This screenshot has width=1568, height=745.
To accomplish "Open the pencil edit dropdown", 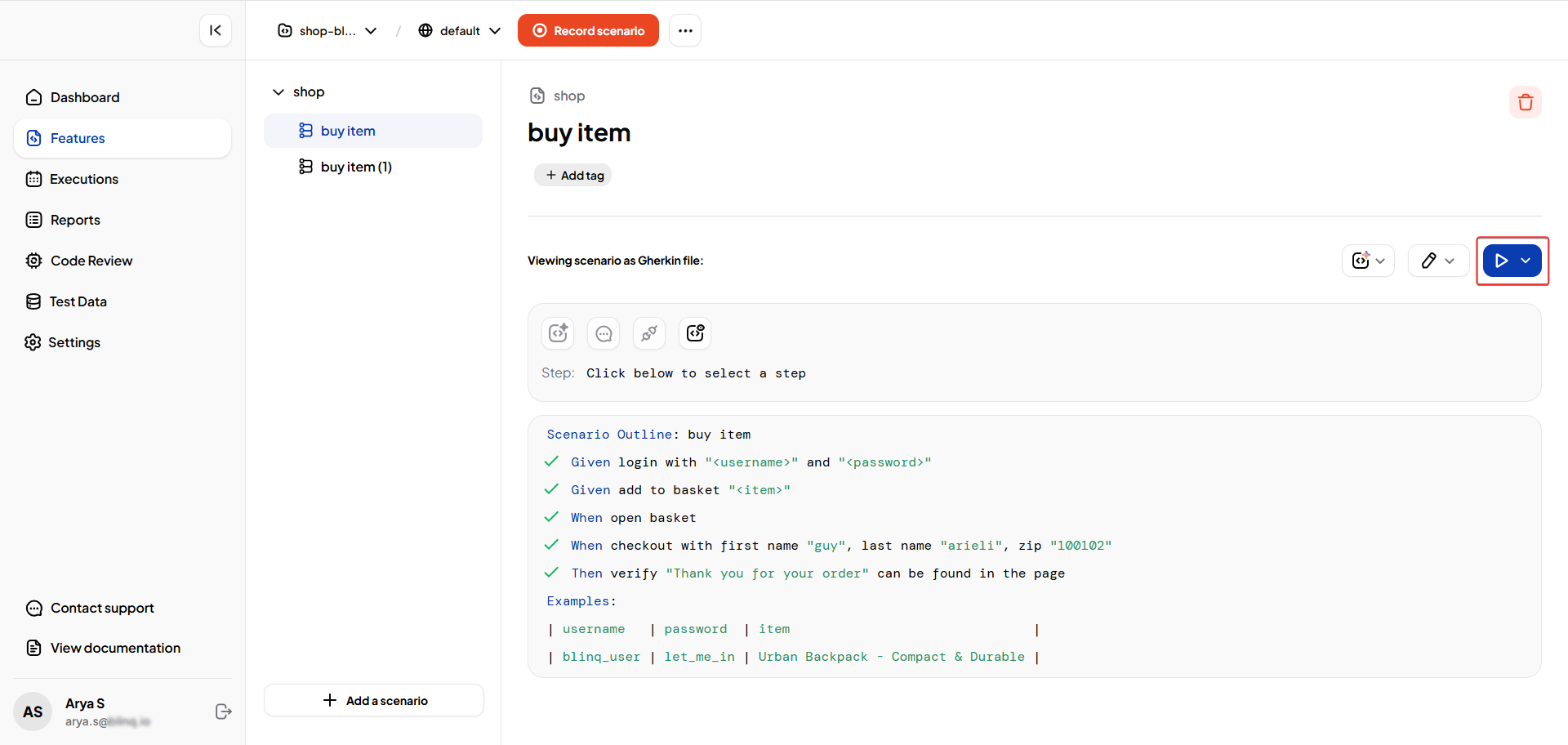I will click(1438, 261).
